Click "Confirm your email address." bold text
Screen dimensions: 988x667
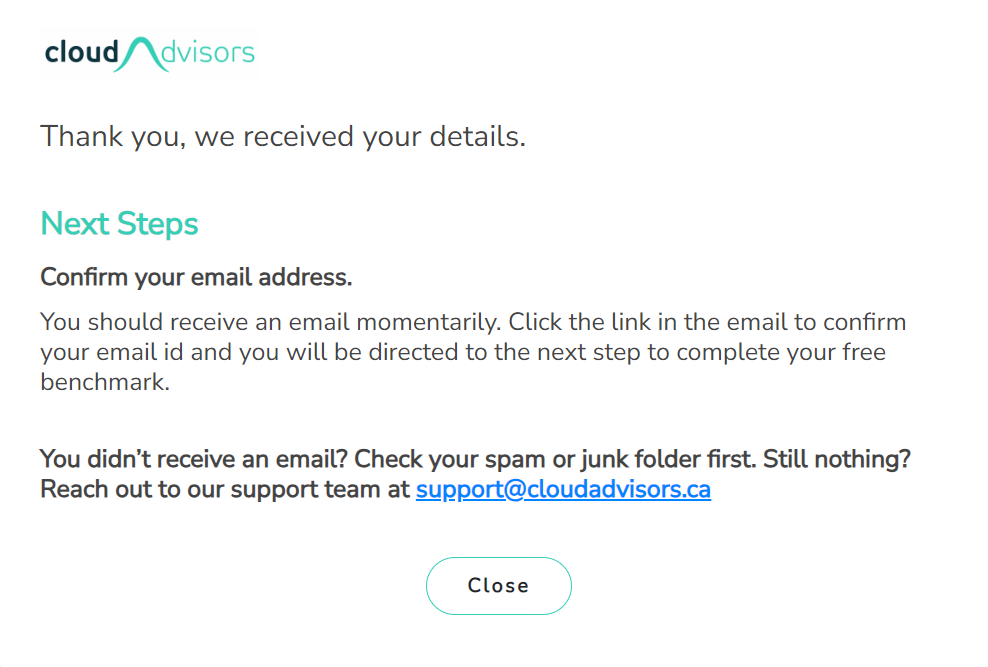[x=196, y=277]
